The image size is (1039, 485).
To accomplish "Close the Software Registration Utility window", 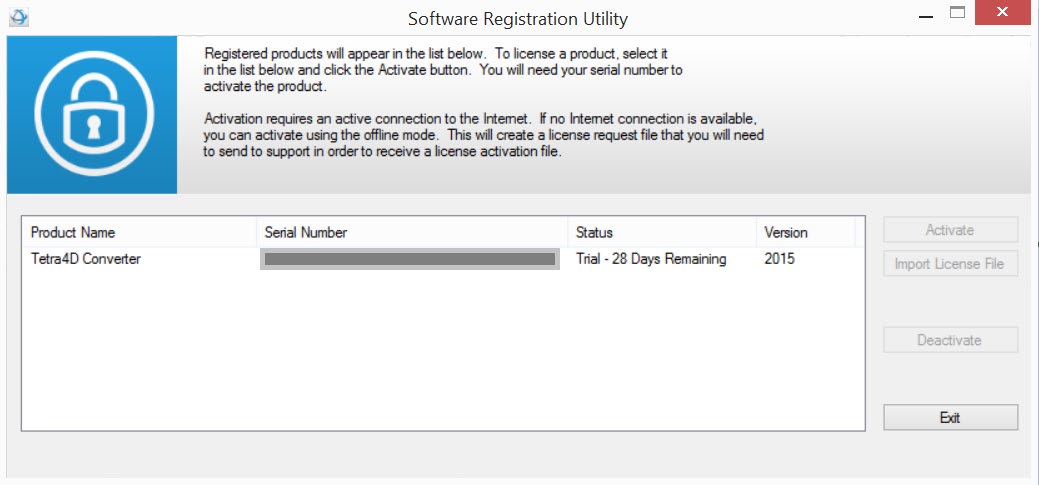I will [x=1003, y=13].
